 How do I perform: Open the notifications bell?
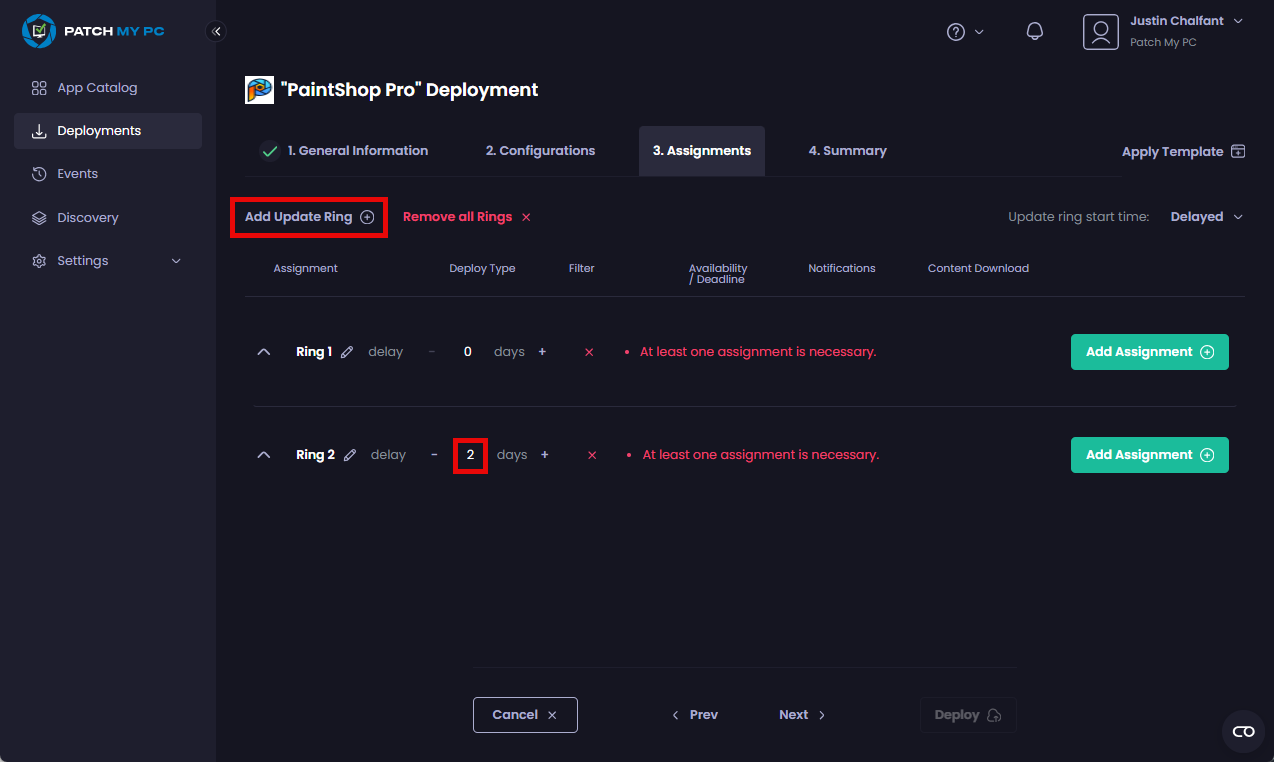pyautogui.click(x=1035, y=31)
